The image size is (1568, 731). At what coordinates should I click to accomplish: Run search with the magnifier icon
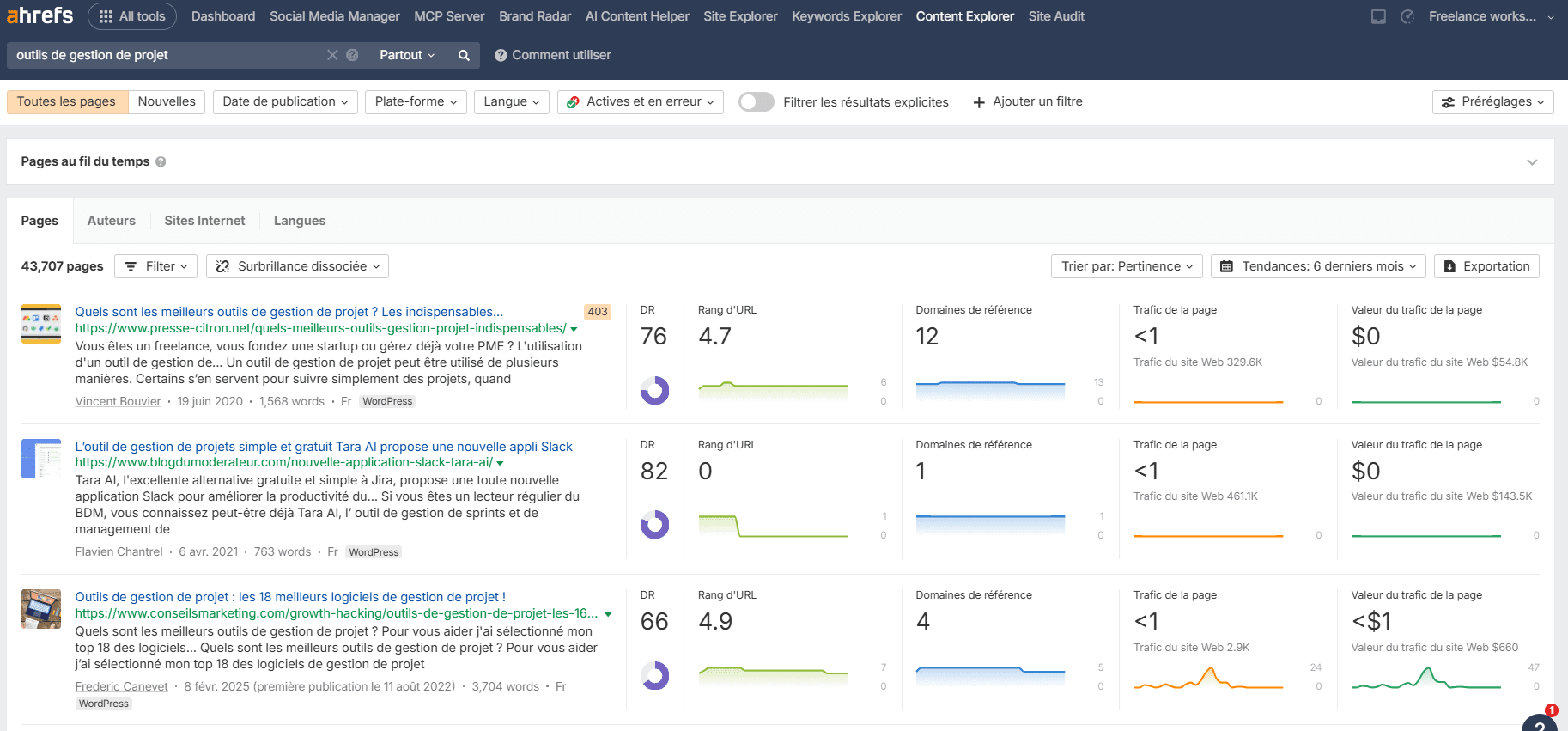(464, 55)
